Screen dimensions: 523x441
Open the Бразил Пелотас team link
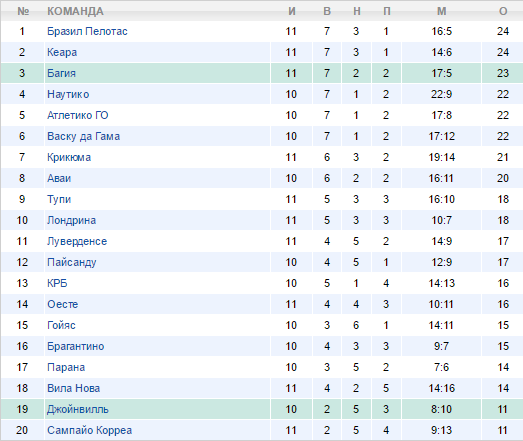pos(87,31)
